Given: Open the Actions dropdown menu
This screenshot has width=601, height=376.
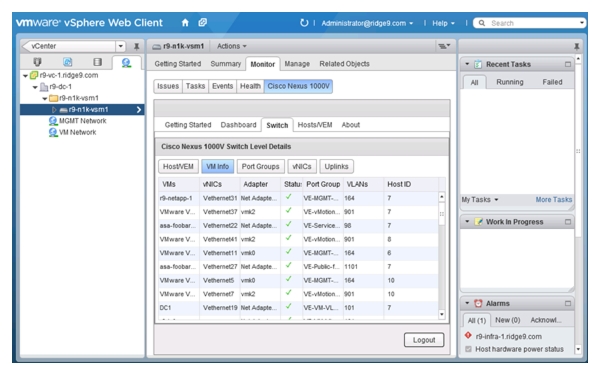Looking at the screenshot, I should point(232,46).
